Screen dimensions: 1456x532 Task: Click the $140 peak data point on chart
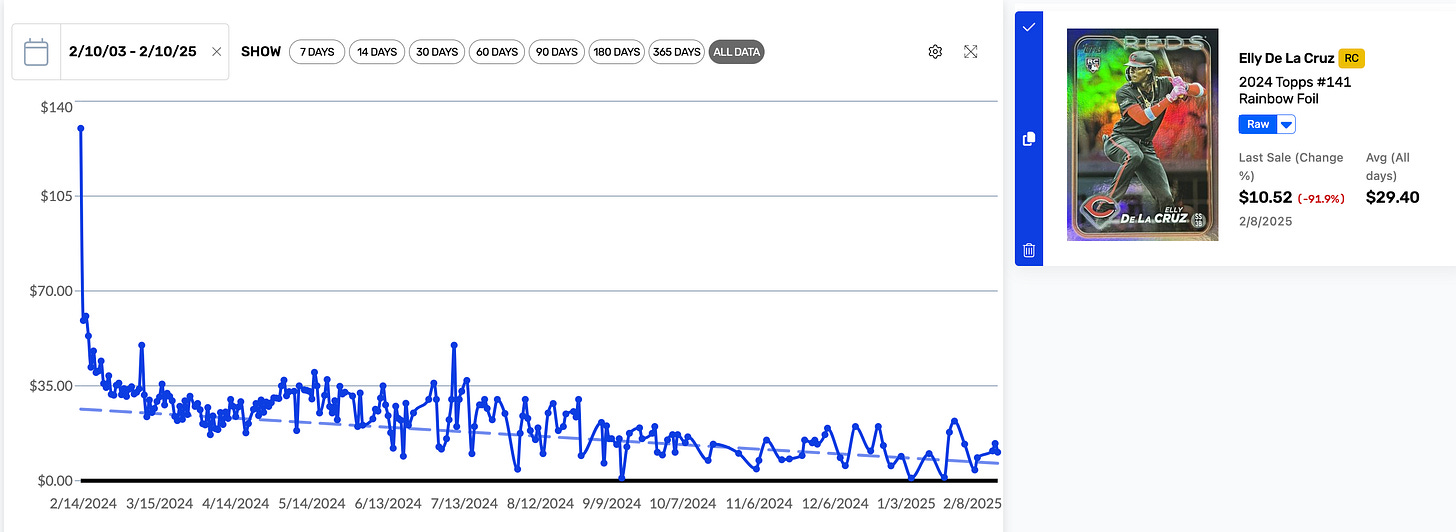pyautogui.click(x=80, y=128)
